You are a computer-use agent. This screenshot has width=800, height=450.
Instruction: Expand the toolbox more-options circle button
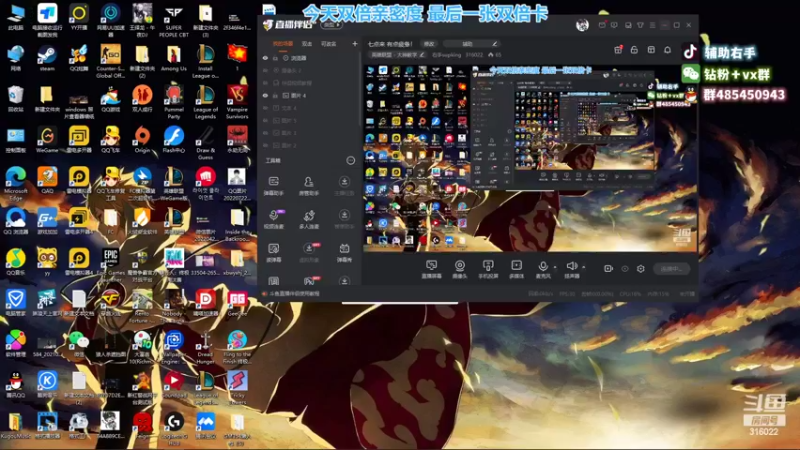pyautogui.click(x=351, y=160)
